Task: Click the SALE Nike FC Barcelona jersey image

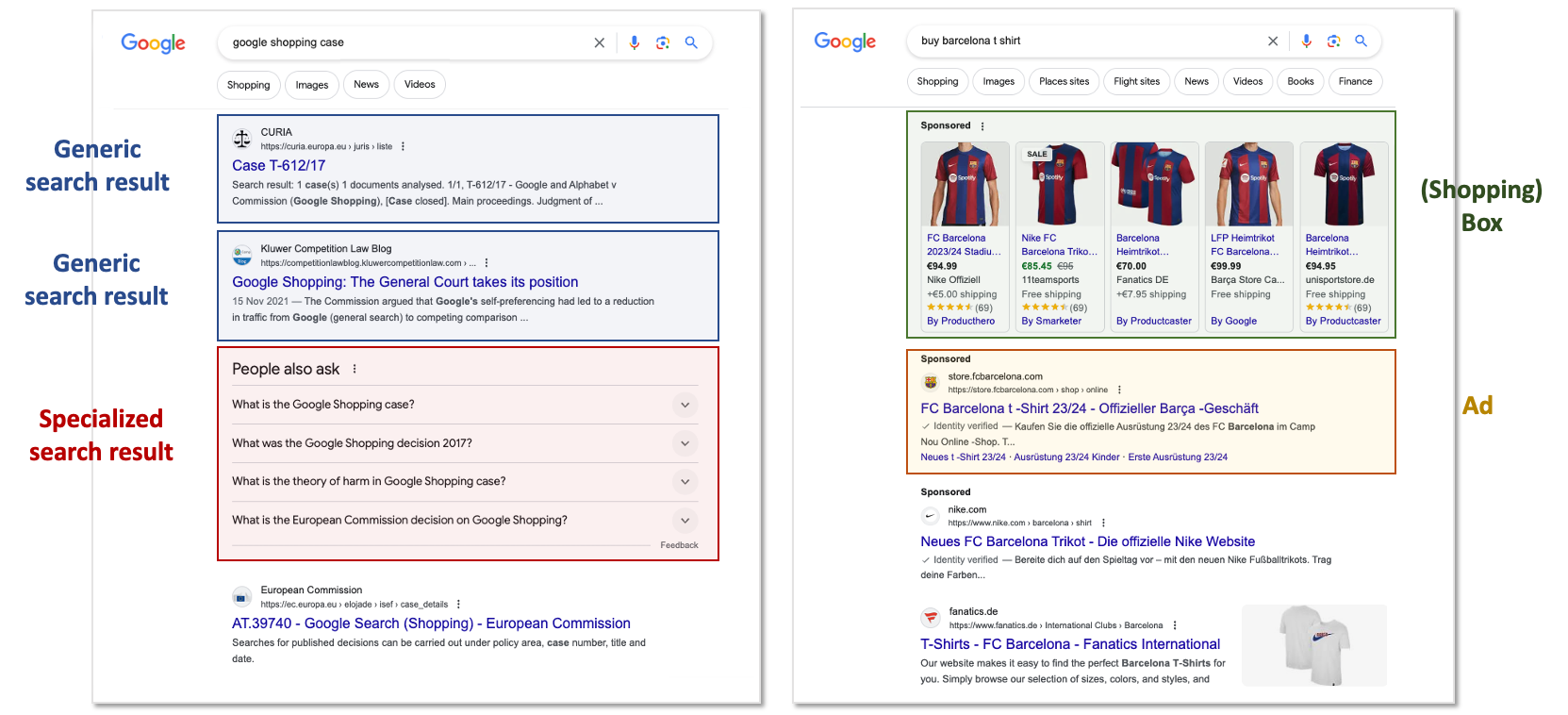Action: (x=1059, y=185)
